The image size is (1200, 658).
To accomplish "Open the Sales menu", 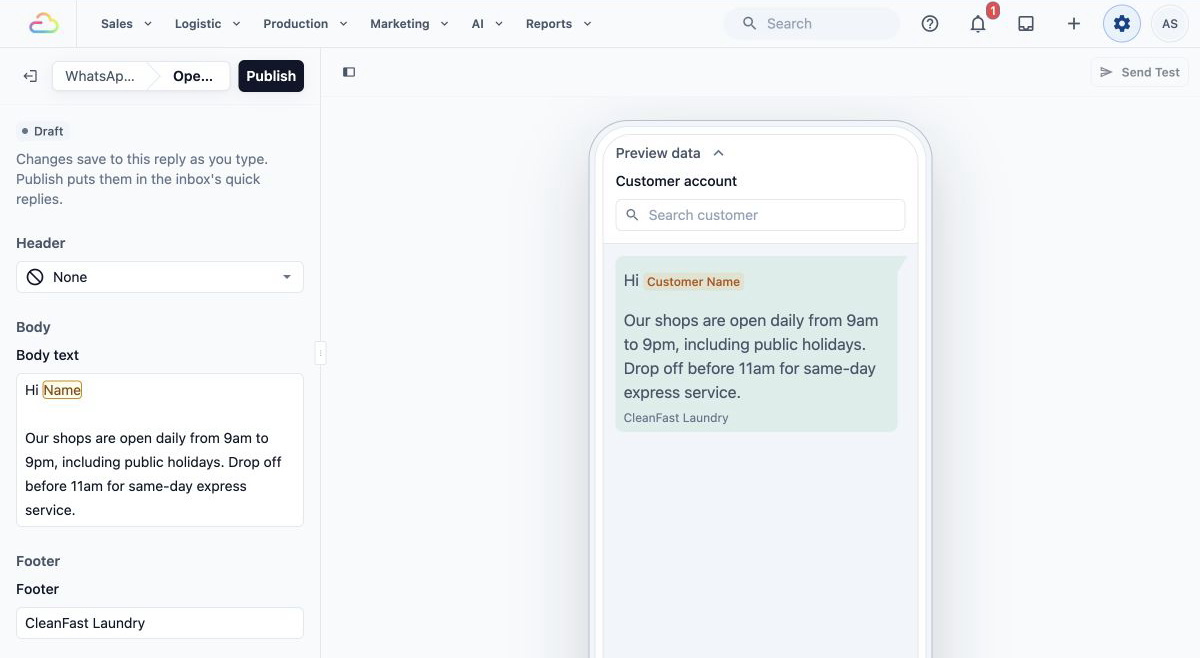I will point(126,23).
